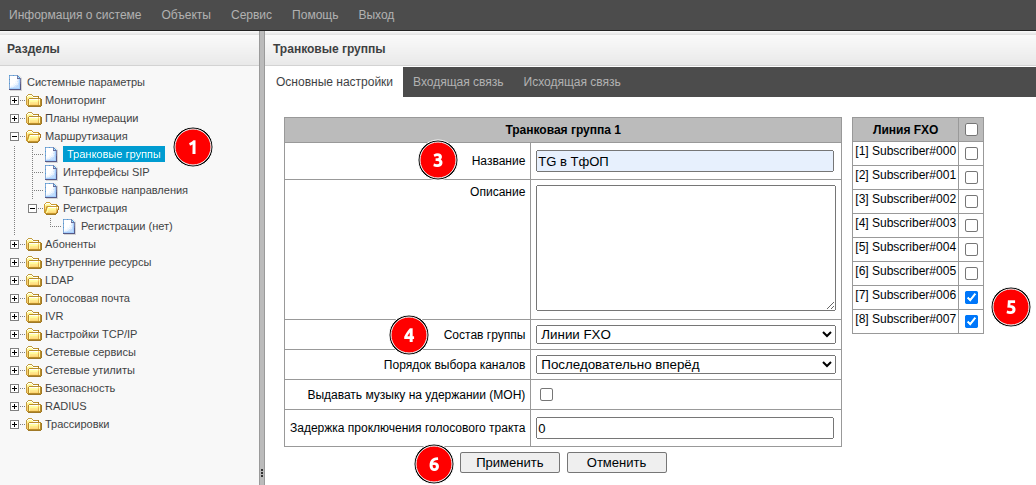Image resolution: width=1036 pixels, height=485 pixels.
Task: Click the Интерфейсы SIP page icon
Action: pyautogui.click(x=52, y=172)
